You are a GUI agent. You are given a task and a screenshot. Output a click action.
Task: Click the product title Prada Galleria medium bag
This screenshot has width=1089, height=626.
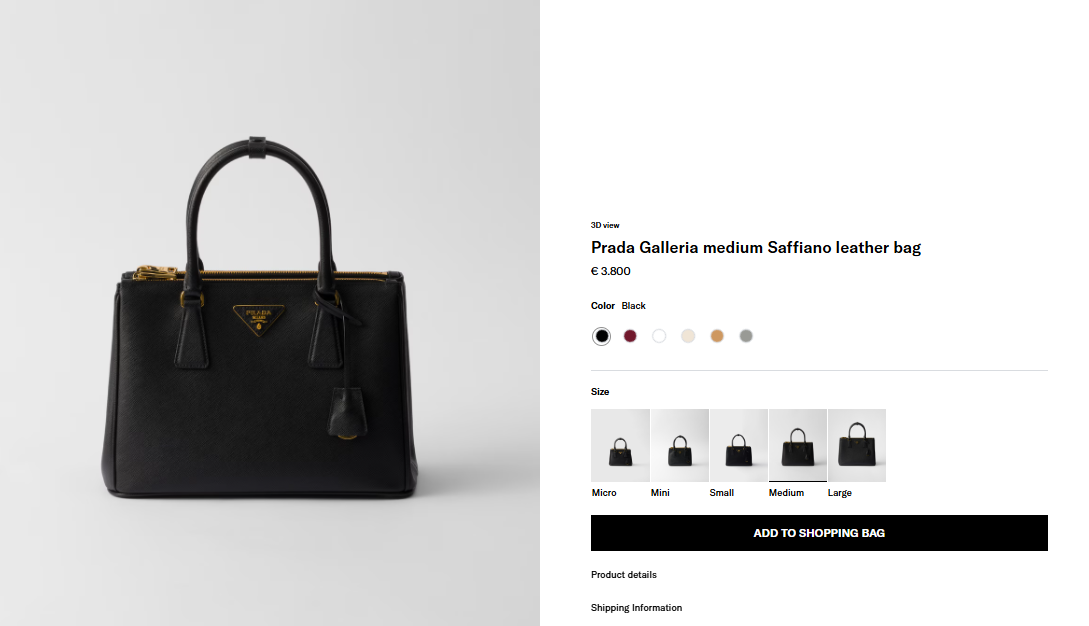[755, 248]
